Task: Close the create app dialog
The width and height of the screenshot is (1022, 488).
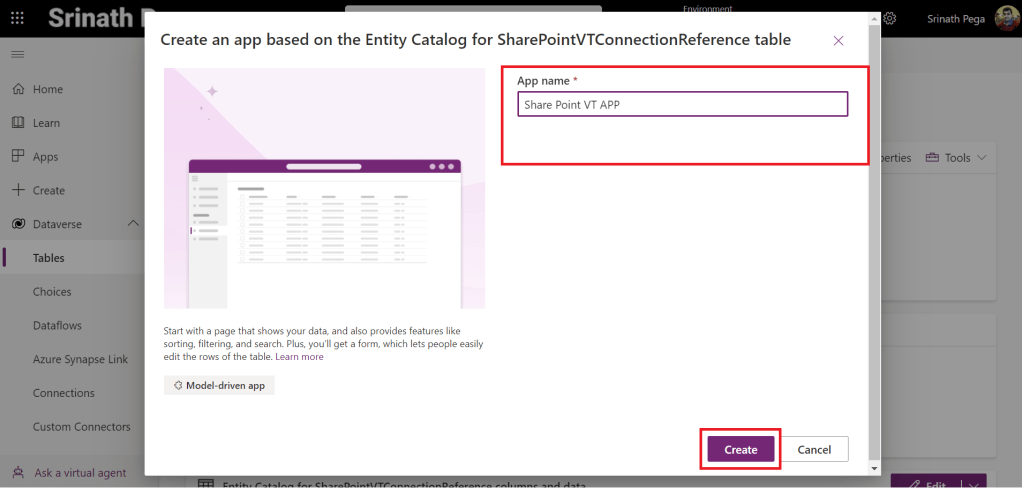Action: (x=838, y=41)
